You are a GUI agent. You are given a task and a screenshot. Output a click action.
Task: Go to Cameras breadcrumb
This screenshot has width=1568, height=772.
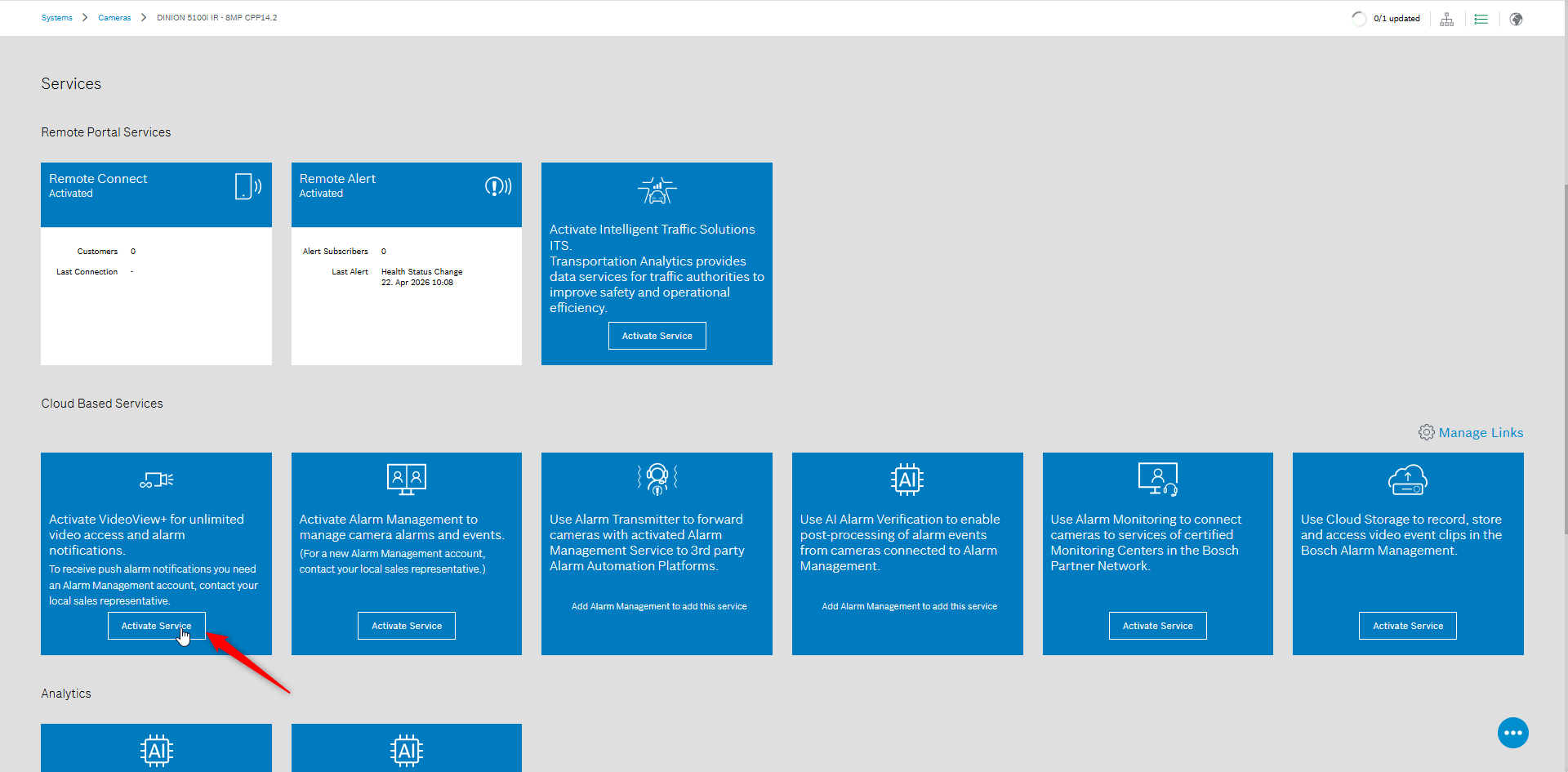pos(114,18)
